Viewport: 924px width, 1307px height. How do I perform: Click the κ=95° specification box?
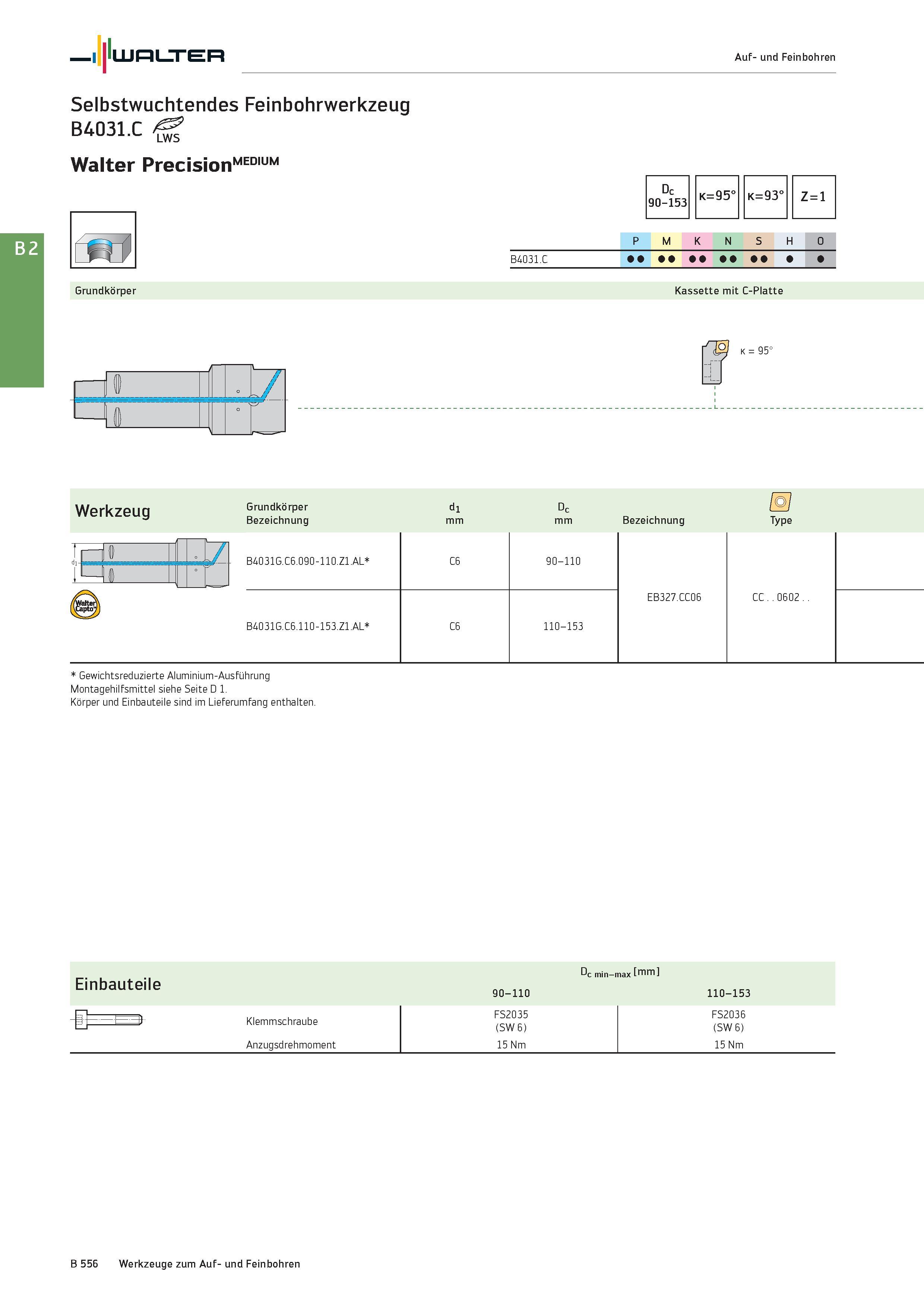[x=717, y=197]
